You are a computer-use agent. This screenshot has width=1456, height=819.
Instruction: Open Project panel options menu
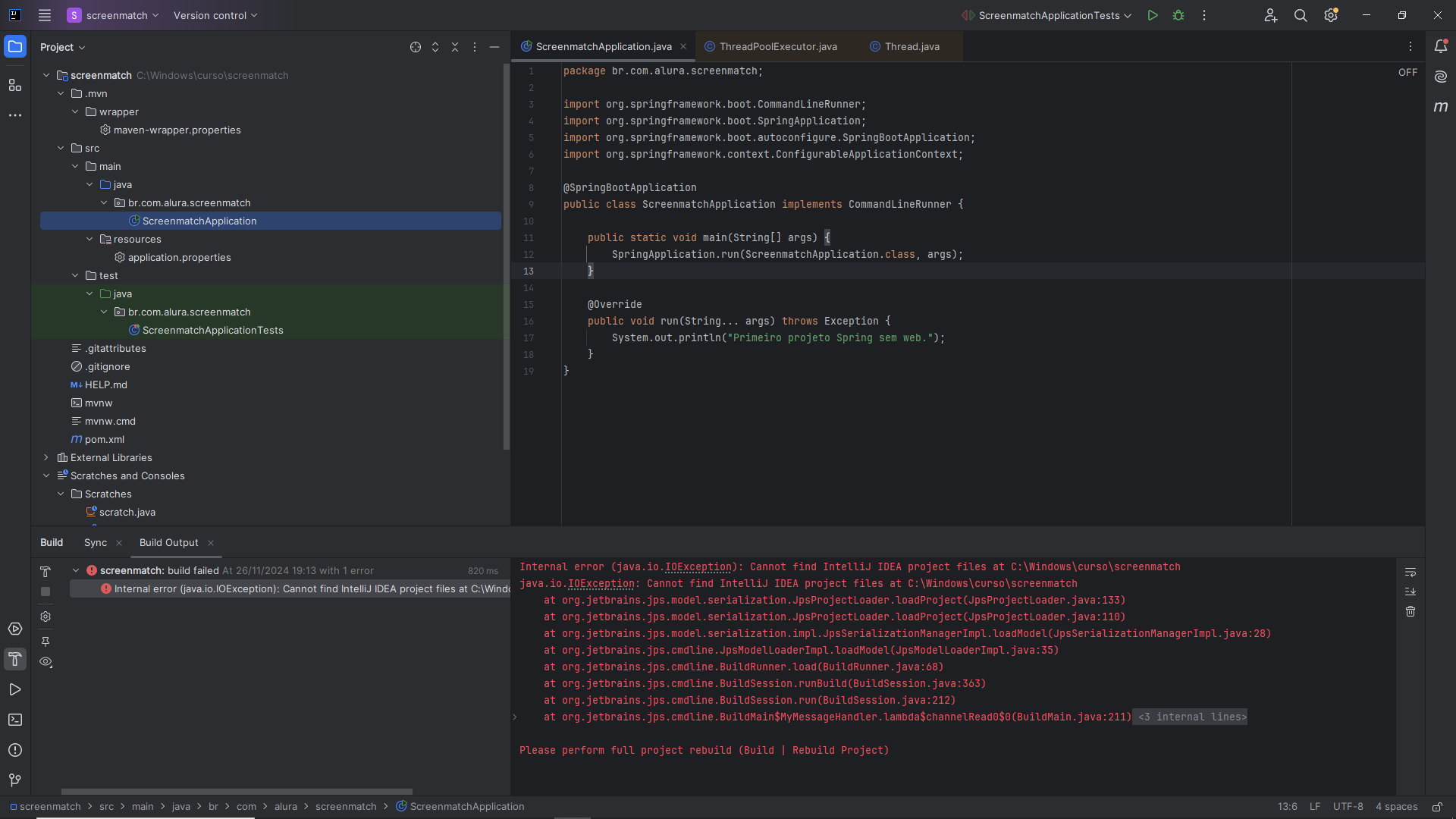(475, 47)
